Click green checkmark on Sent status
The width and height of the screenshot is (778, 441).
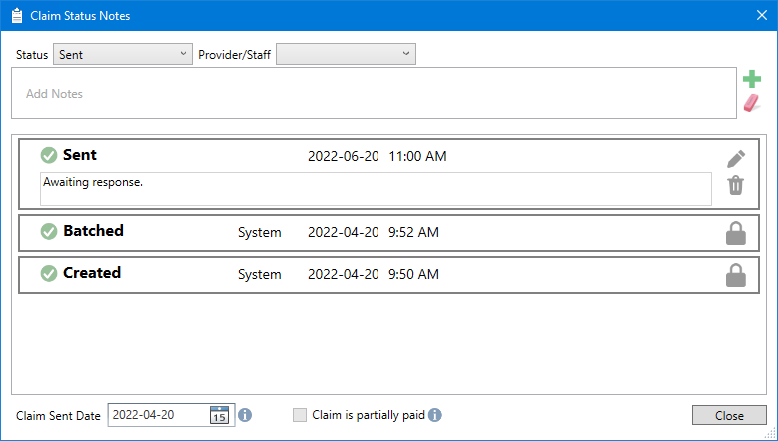(x=49, y=155)
